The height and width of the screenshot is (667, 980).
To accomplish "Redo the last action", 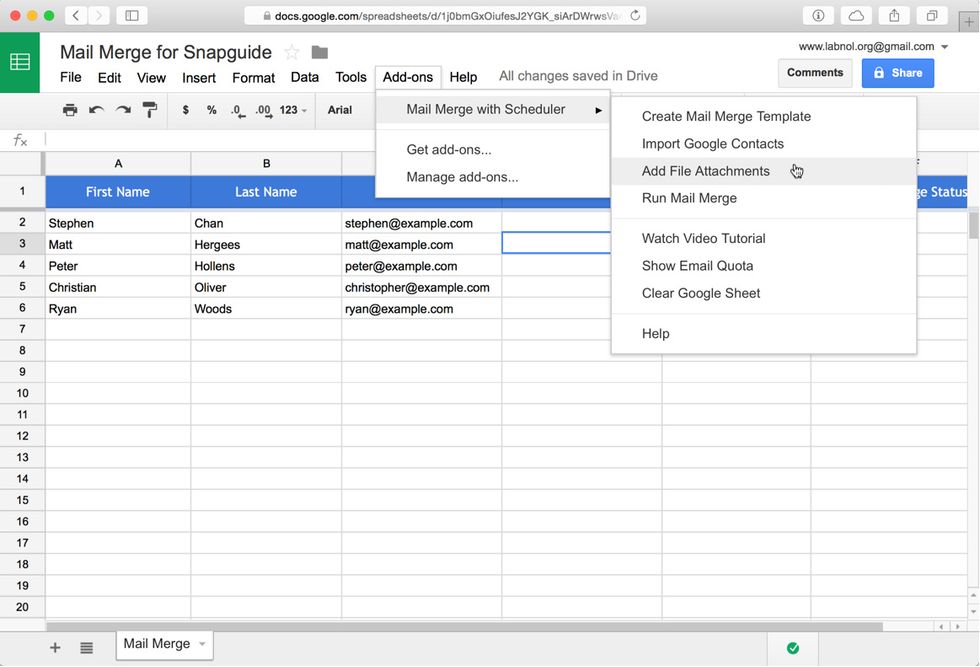I will (x=124, y=110).
